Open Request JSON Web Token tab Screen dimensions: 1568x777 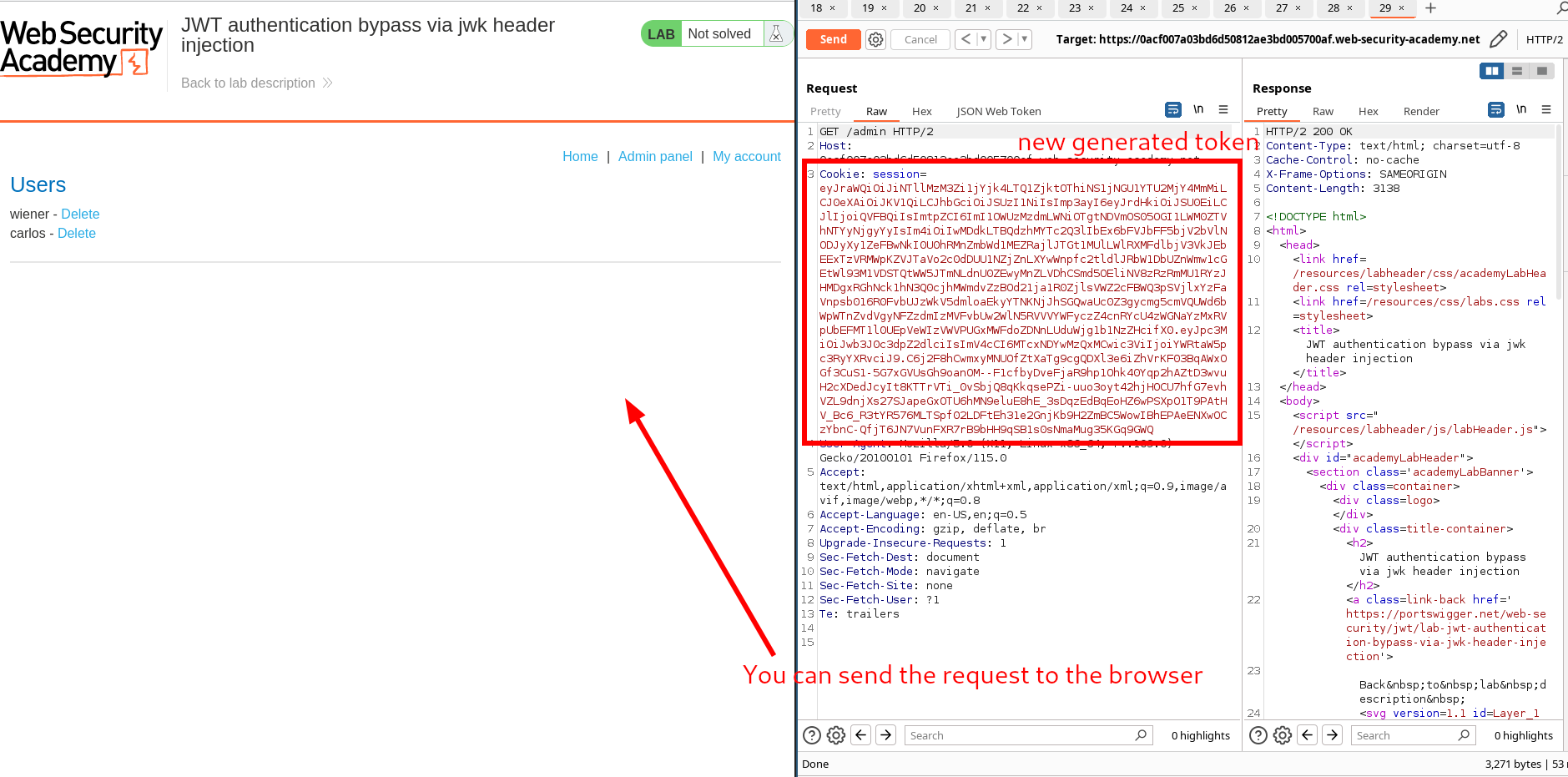click(x=998, y=111)
